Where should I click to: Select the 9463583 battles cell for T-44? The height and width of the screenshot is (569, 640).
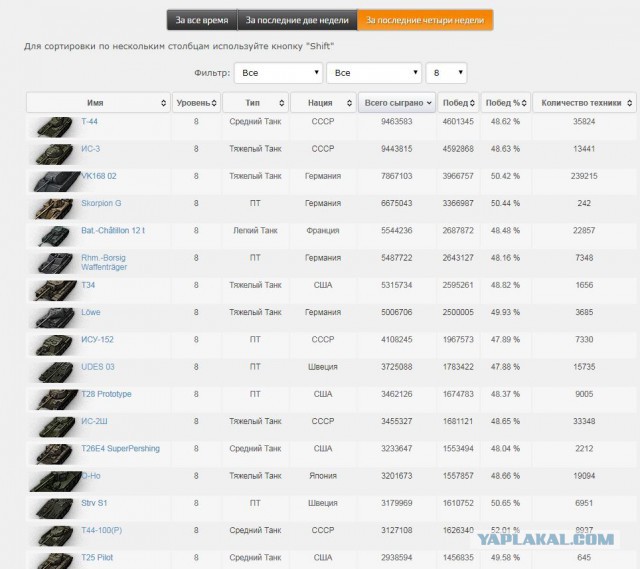397,122
